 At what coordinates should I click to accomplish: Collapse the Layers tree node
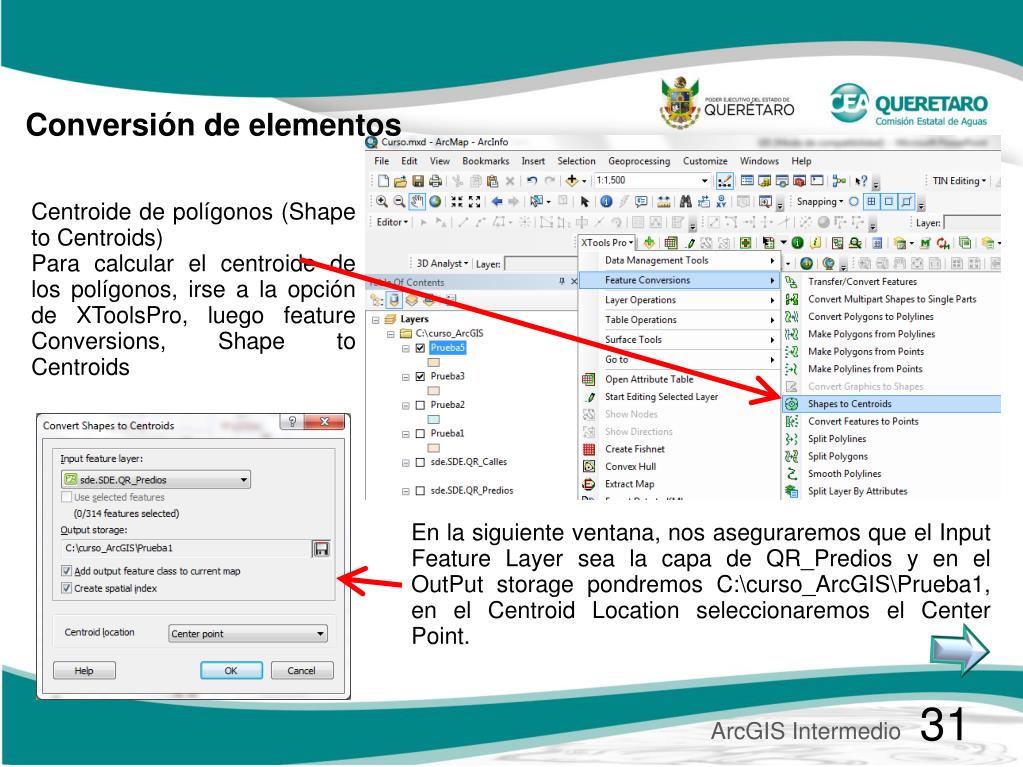pyautogui.click(x=376, y=320)
